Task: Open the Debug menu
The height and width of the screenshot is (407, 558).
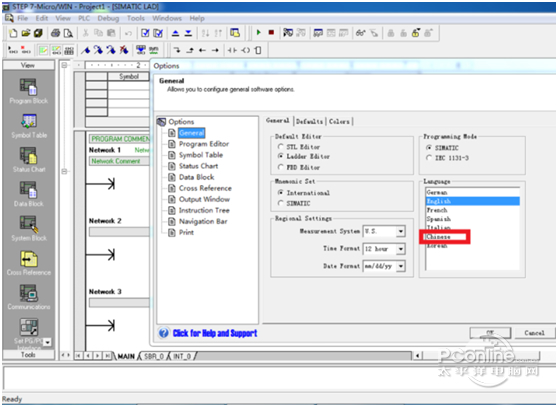Action: [108, 18]
